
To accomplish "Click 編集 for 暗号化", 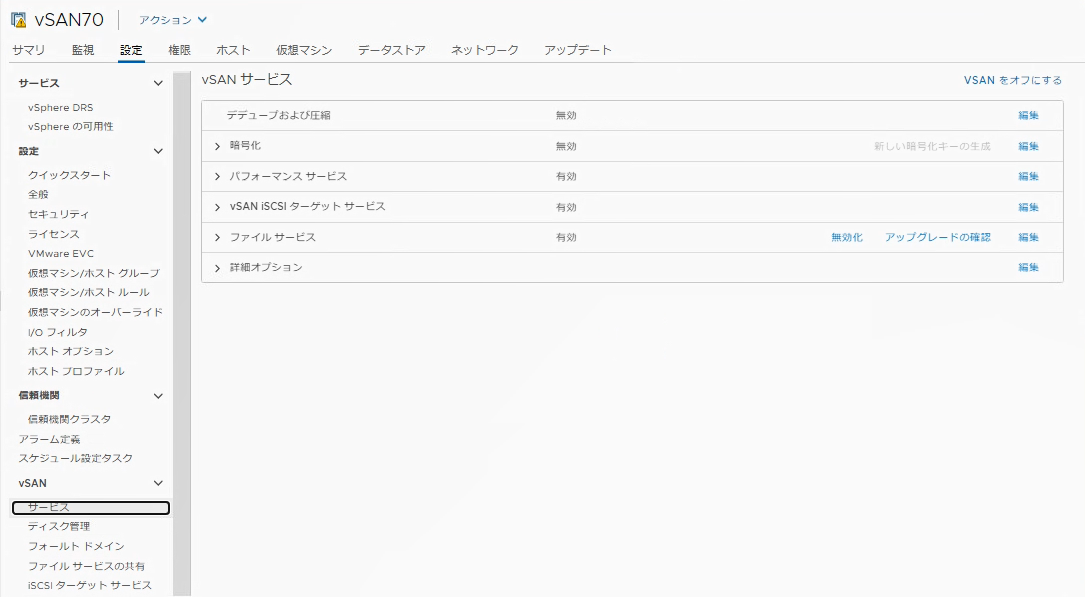I will [x=1028, y=146].
